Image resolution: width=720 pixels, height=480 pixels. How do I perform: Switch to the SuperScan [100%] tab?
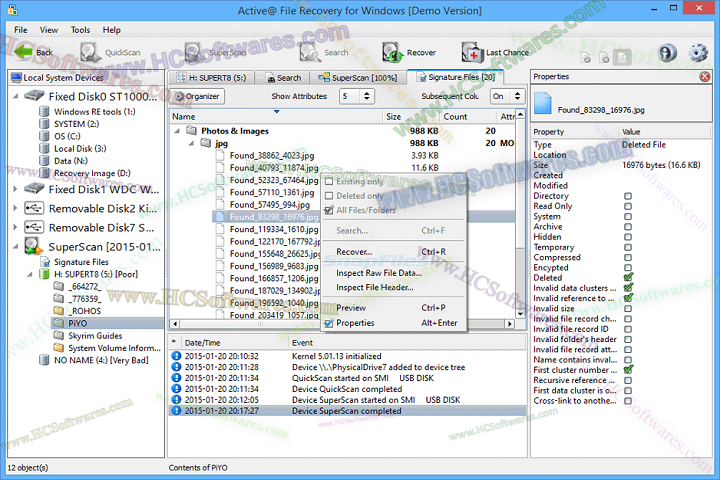pyautogui.click(x=357, y=78)
